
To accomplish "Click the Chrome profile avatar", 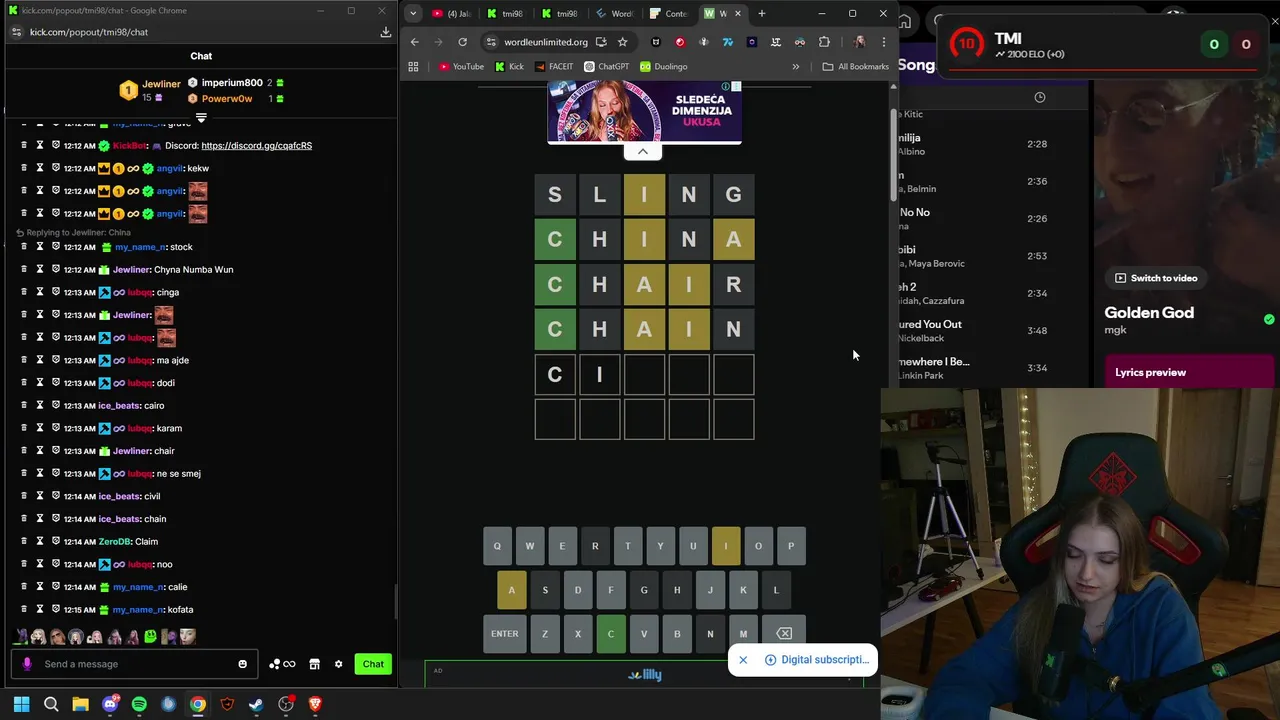I will point(859,42).
